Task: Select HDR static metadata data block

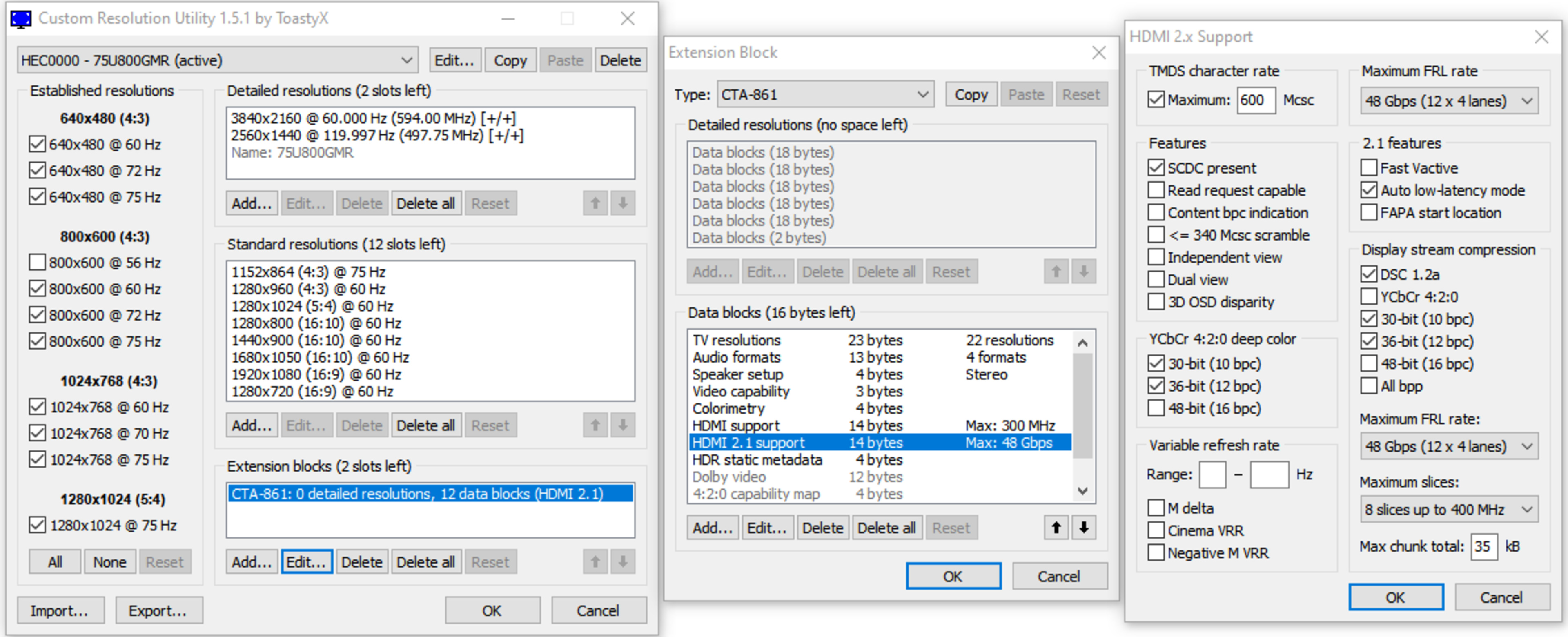Action: point(757,460)
